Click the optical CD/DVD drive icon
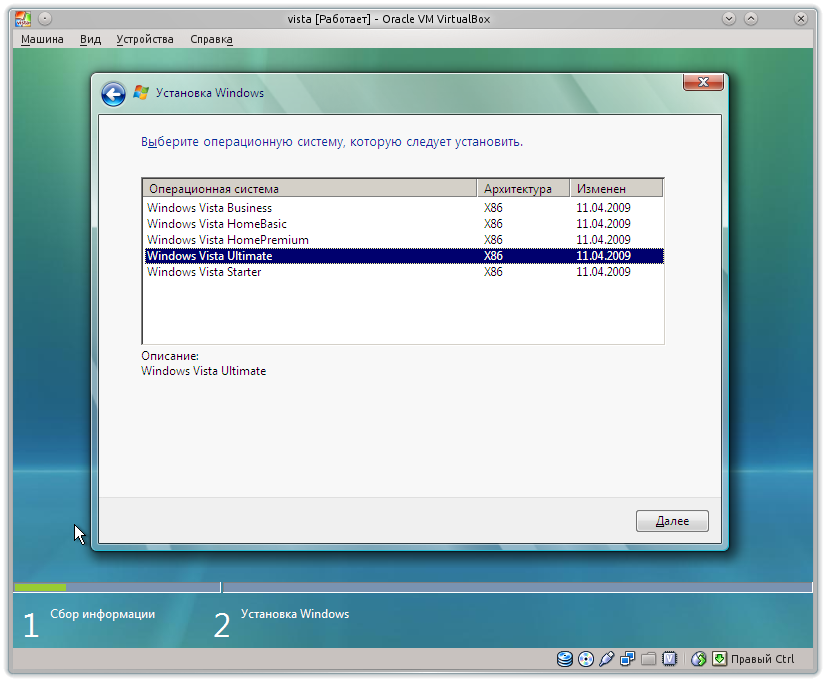Image resolution: width=826 pixels, height=682 pixels. pos(586,659)
